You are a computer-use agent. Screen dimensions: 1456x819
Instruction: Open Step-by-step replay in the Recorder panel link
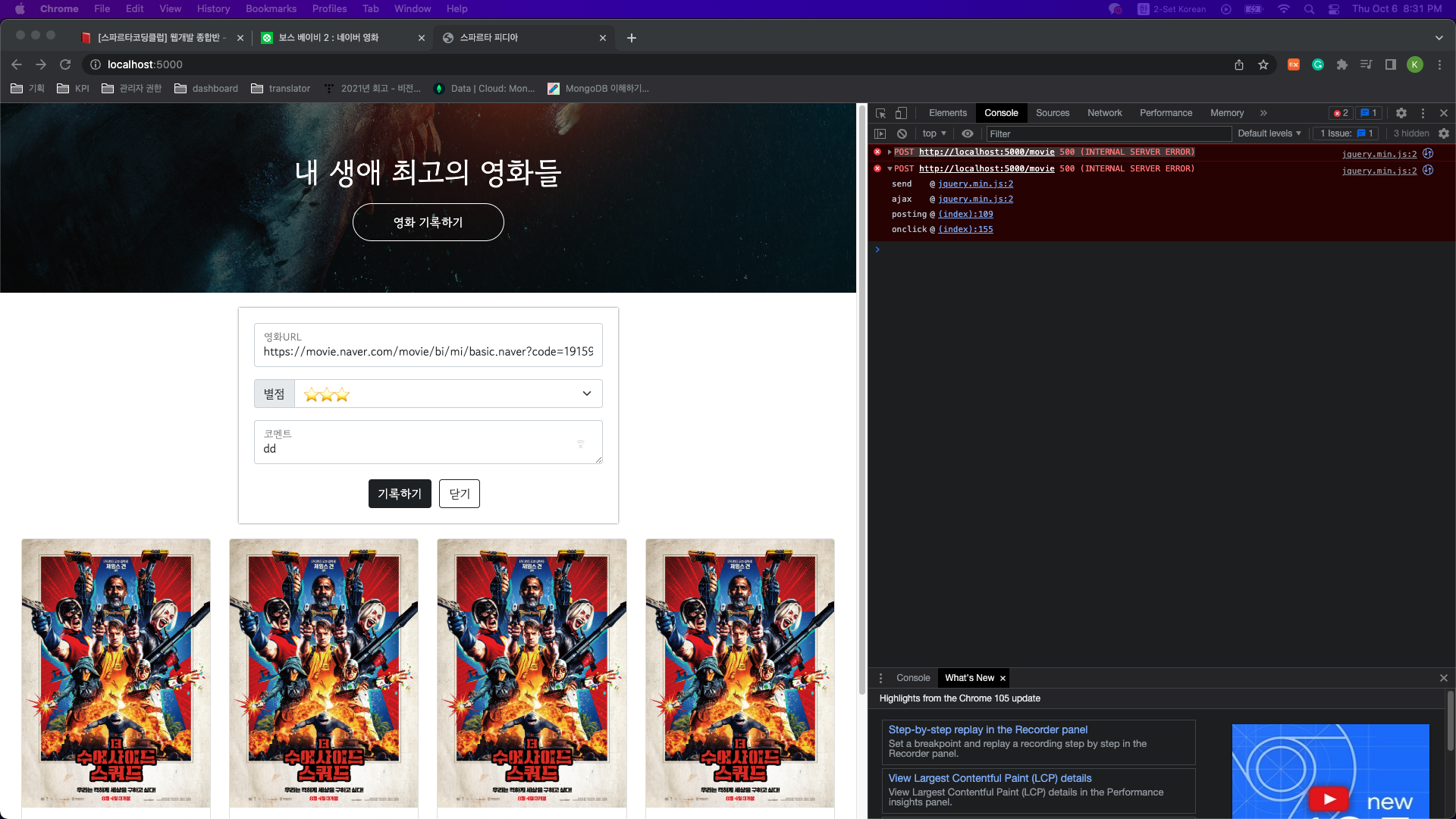click(988, 730)
